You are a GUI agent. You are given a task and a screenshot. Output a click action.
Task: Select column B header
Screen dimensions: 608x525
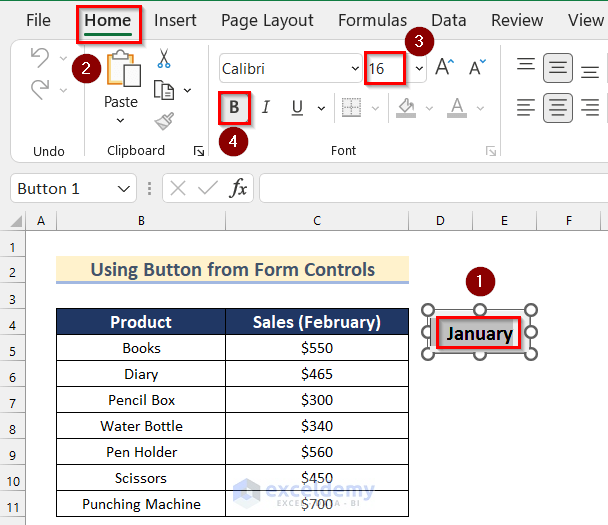point(141,221)
